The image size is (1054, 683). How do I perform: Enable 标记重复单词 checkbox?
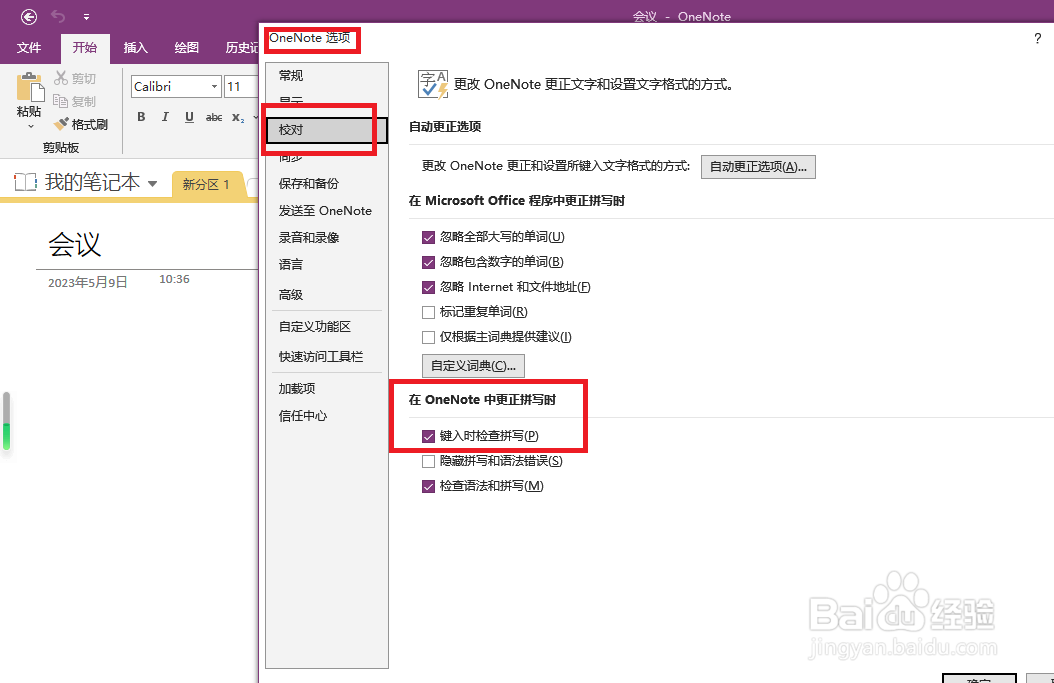tap(428, 312)
